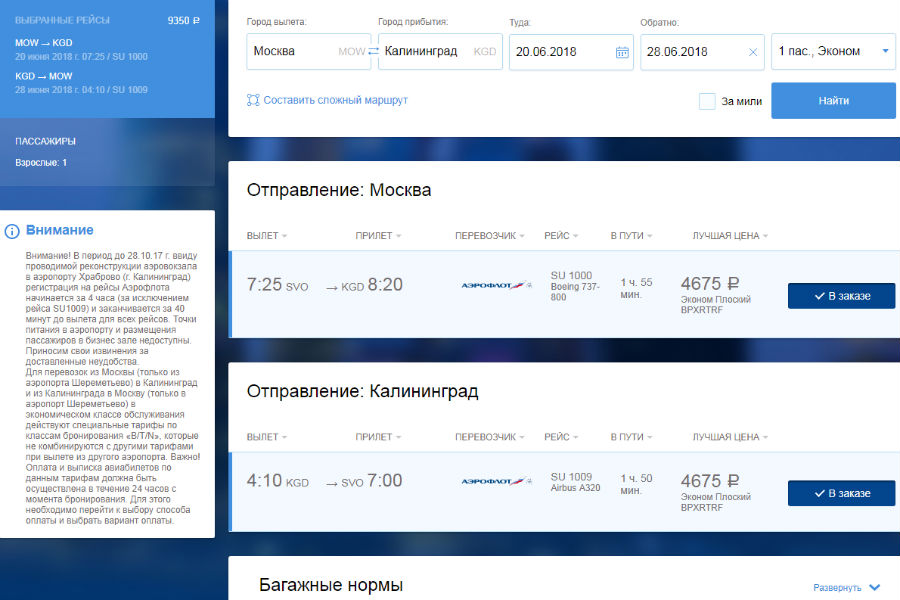The height and width of the screenshot is (600, 900).
Task: Sort Moscow flights by Лучшая цена
Action: click(734, 236)
